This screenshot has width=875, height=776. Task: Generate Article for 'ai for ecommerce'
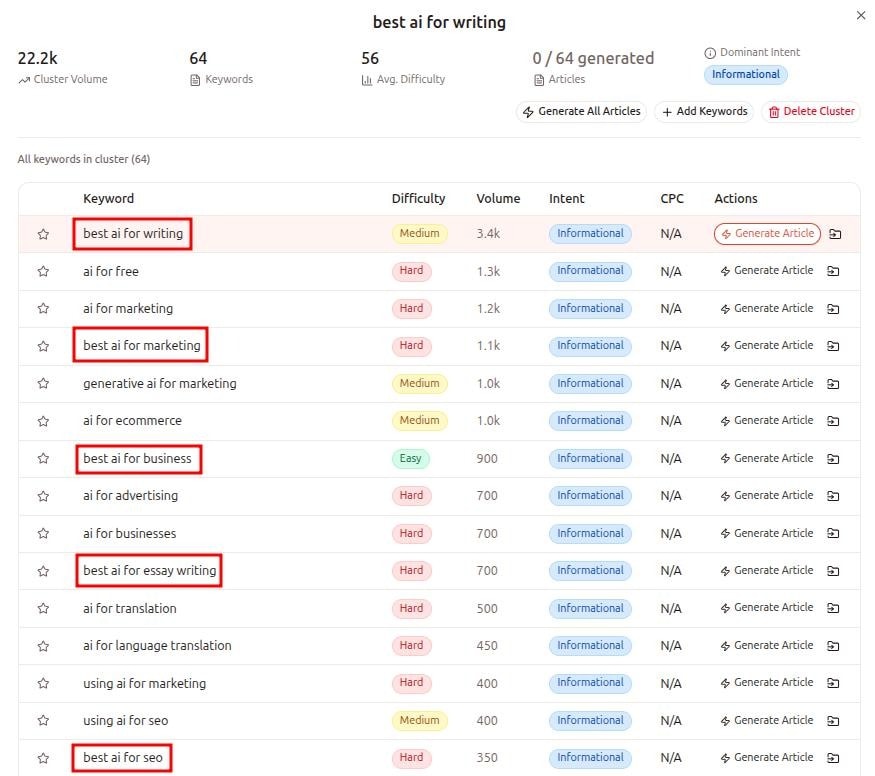click(x=767, y=421)
